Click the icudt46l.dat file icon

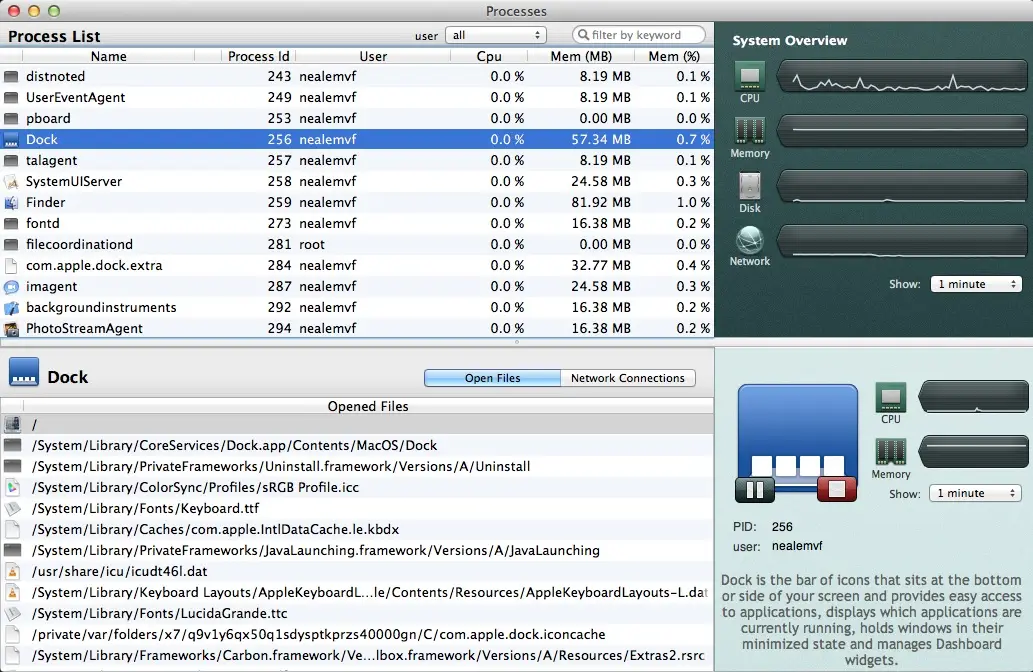click(13, 572)
